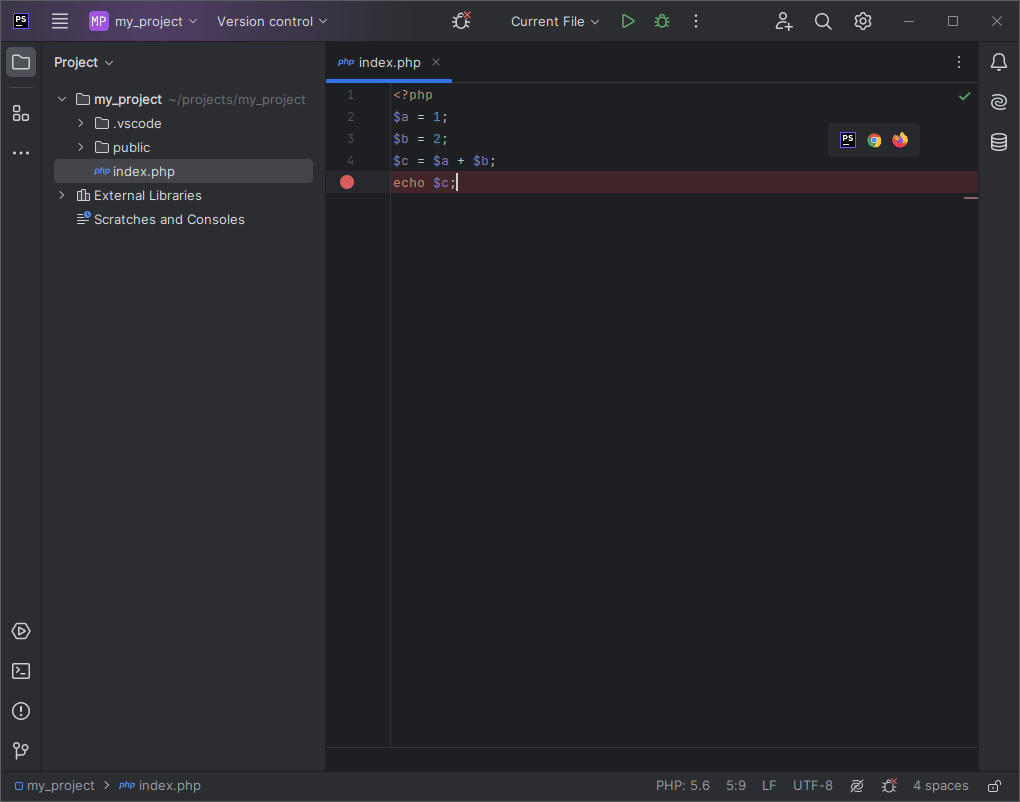Close the index.php editor tab
Image resolution: width=1020 pixels, height=802 pixels.
click(x=436, y=62)
